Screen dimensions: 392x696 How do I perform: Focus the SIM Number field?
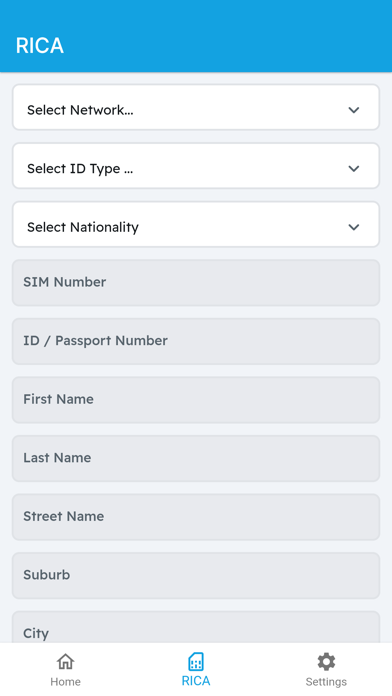tap(196, 283)
